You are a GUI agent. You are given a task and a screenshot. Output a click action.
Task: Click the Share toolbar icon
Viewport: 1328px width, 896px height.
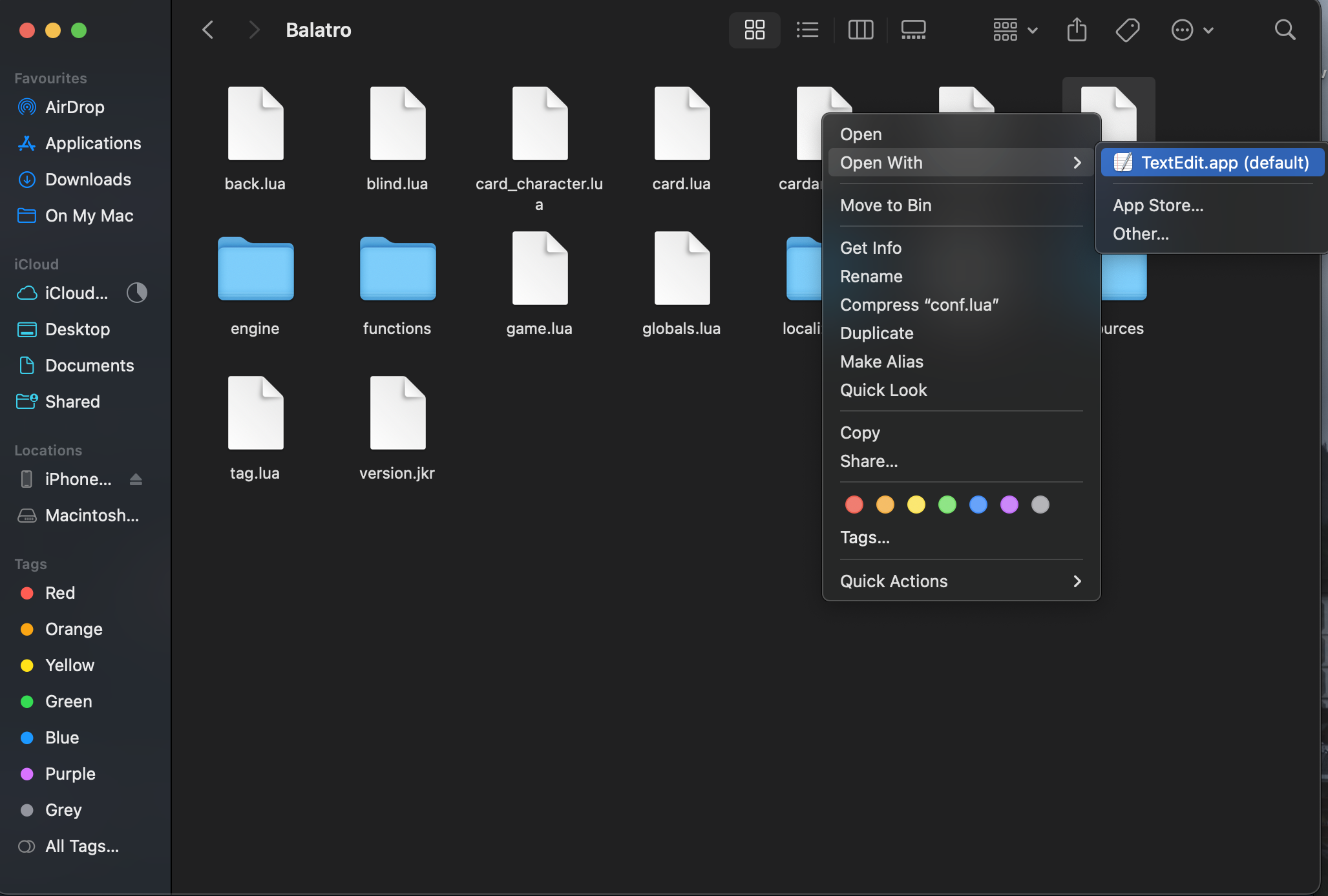click(x=1077, y=30)
